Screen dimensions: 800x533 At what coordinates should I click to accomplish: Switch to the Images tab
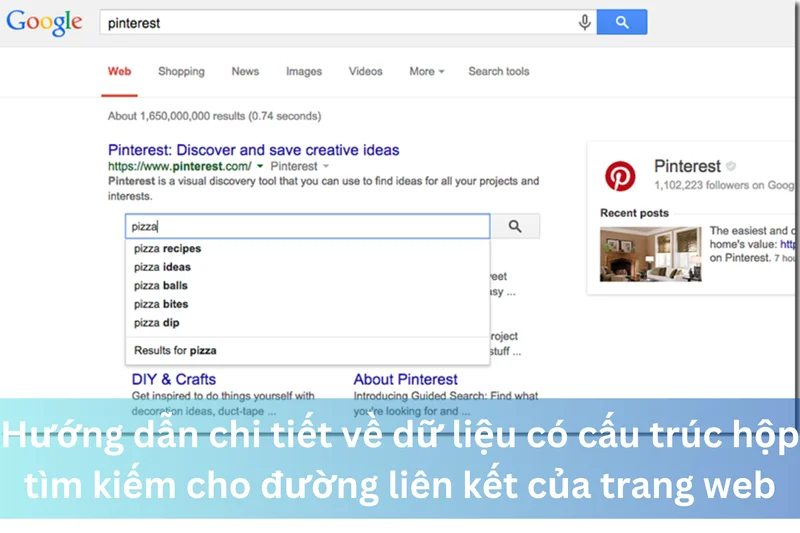(304, 71)
